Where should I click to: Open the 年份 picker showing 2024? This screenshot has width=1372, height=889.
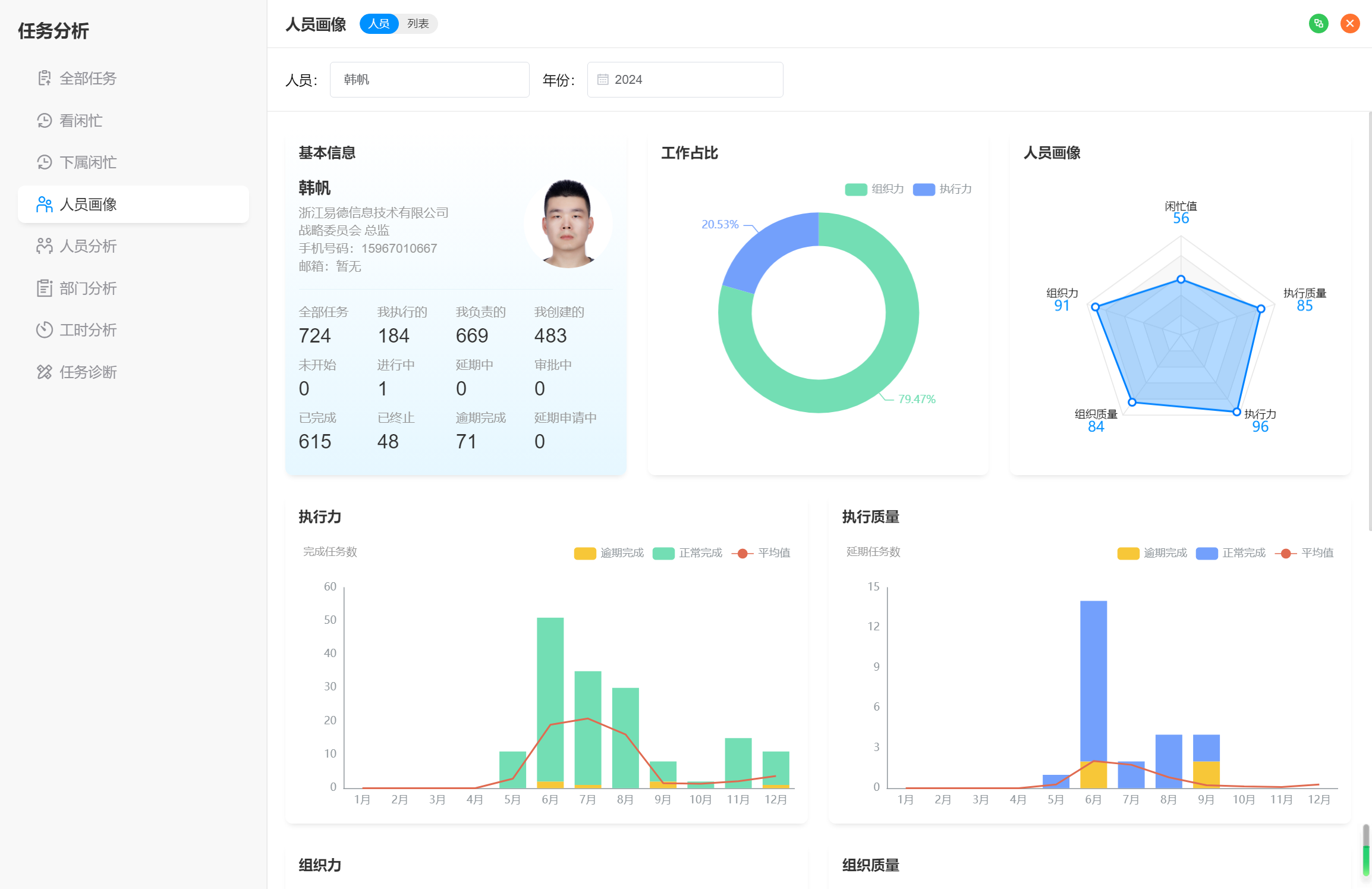pyautogui.click(x=685, y=80)
